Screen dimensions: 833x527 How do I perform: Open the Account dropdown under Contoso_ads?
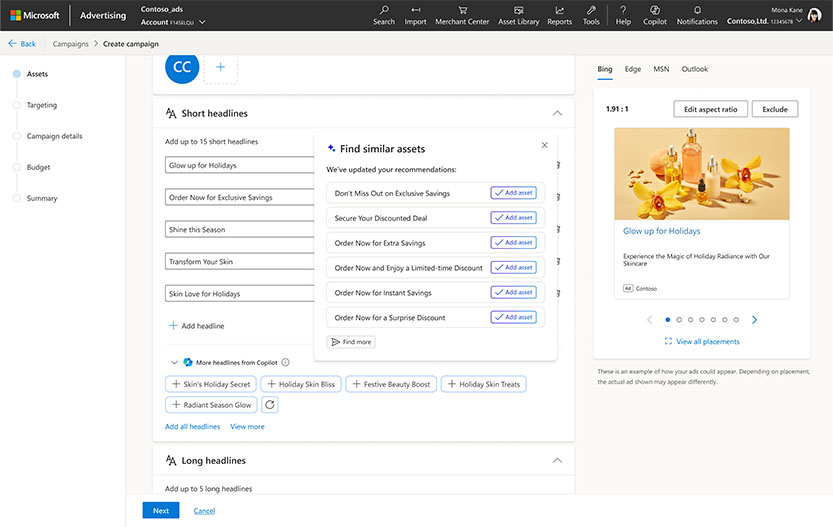coord(173,22)
